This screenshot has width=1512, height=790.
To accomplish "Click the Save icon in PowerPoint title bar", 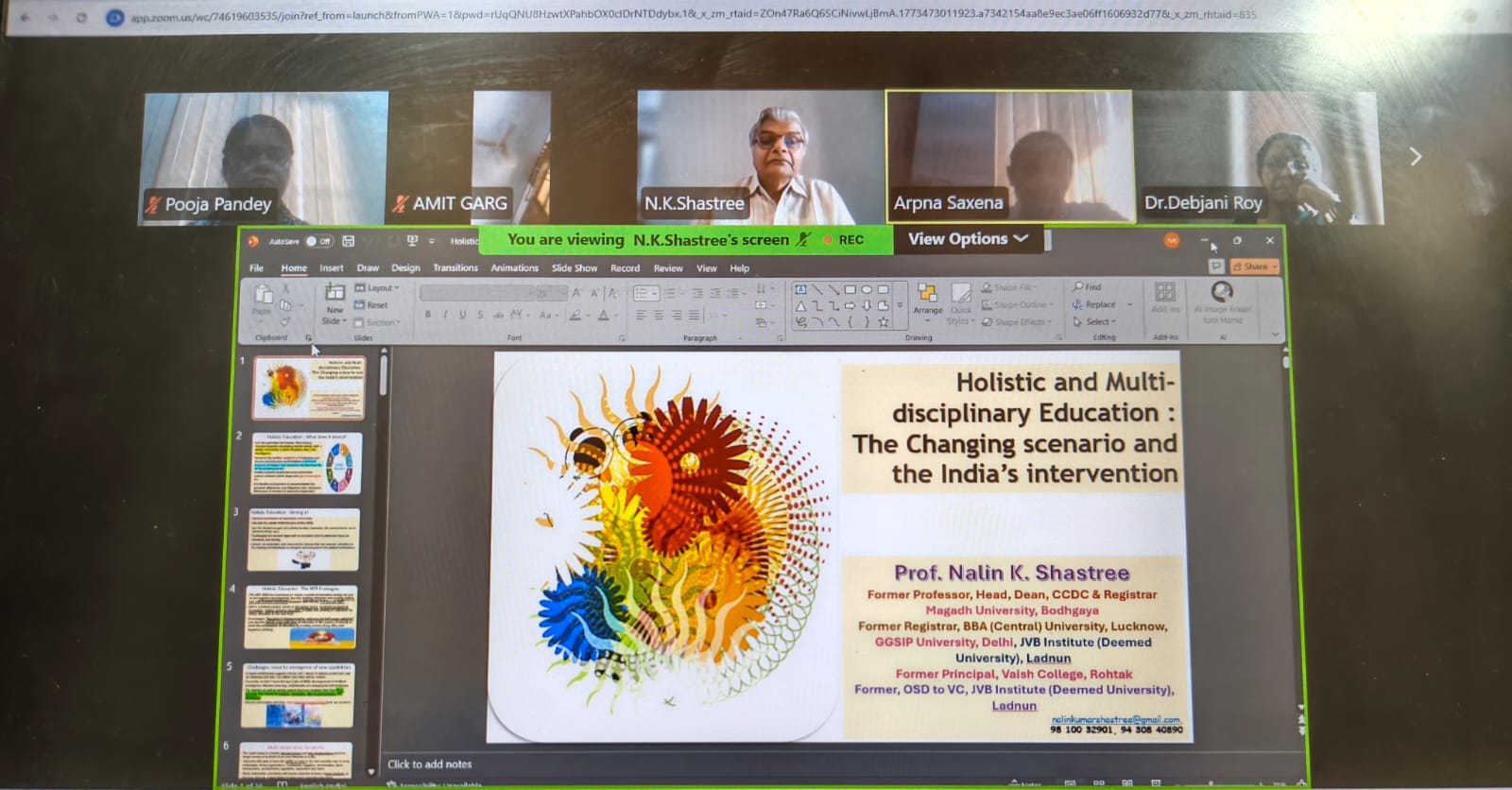I will coord(349,241).
